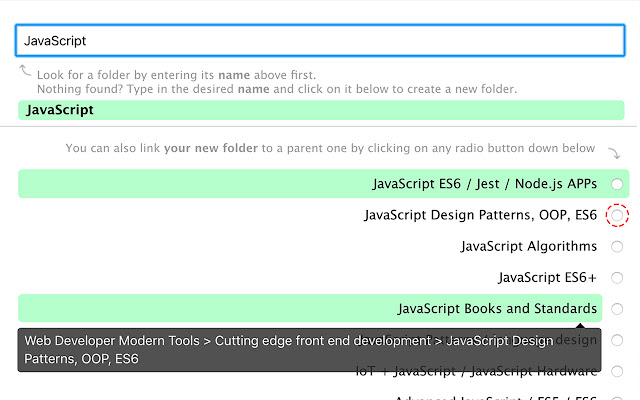The width and height of the screenshot is (640, 400).
Task: Select the green JavaScript new-folder suggestion
Action: point(321,110)
